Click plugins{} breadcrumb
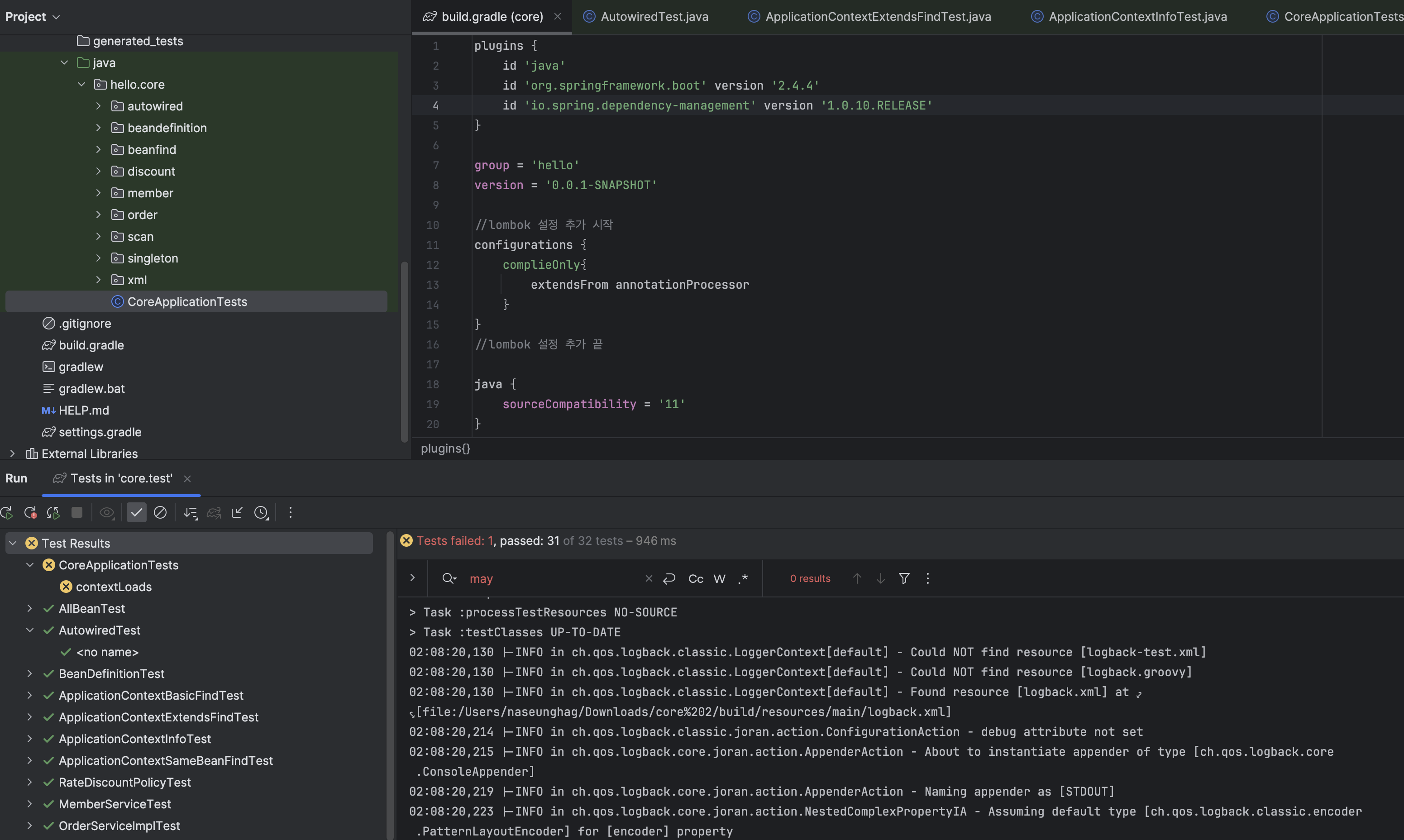1404x840 pixels. coord(445,449)
